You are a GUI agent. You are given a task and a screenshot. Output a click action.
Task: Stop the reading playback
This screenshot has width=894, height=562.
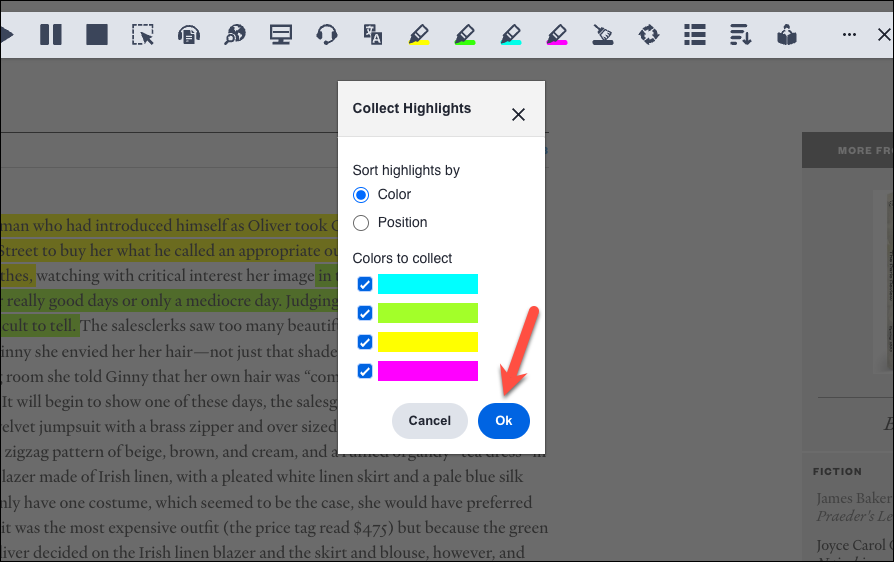pos(97,35)
